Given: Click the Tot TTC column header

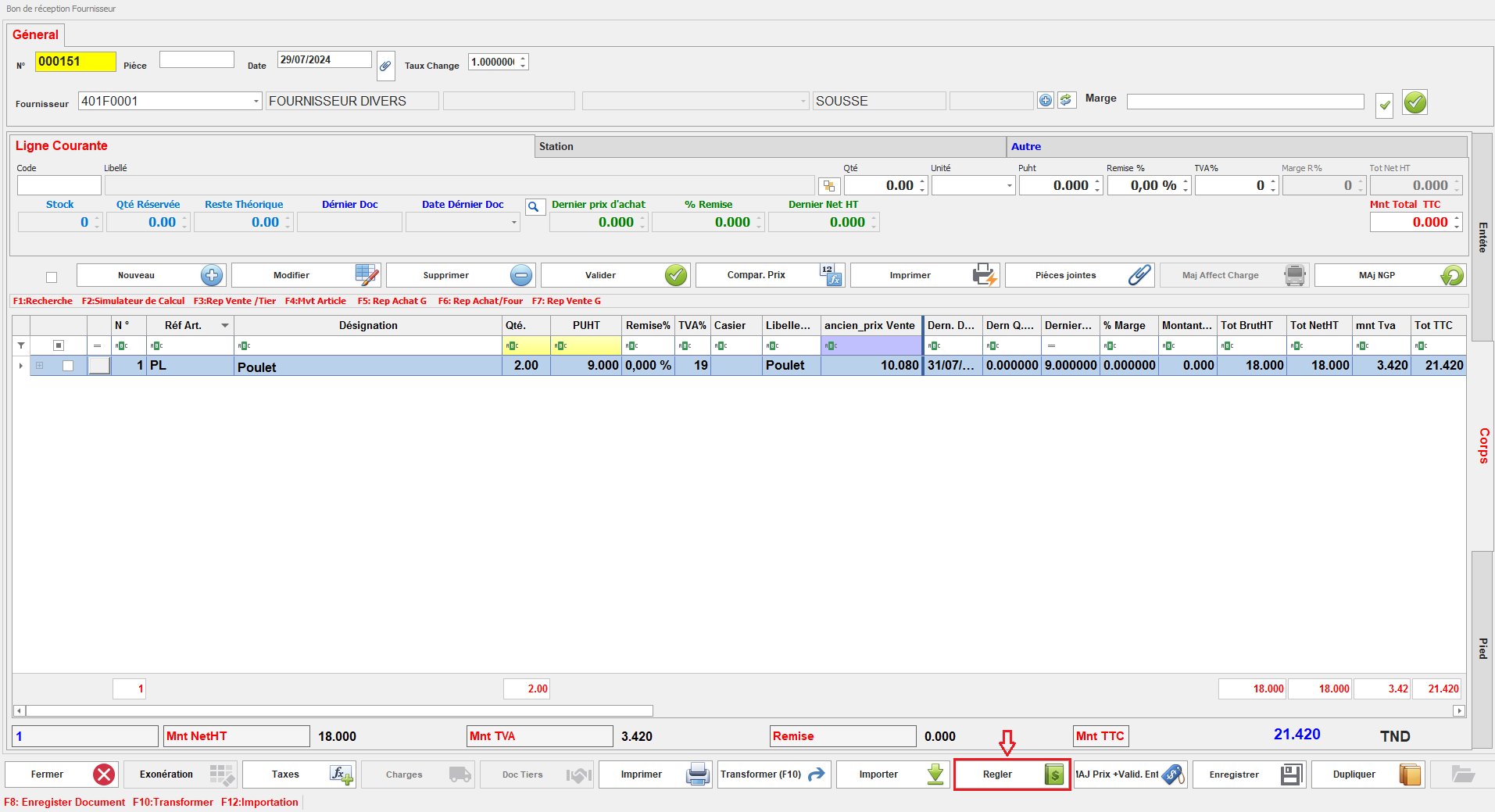Looking at the screenshot, I should pyautogui.click(x=1438, y=326).
